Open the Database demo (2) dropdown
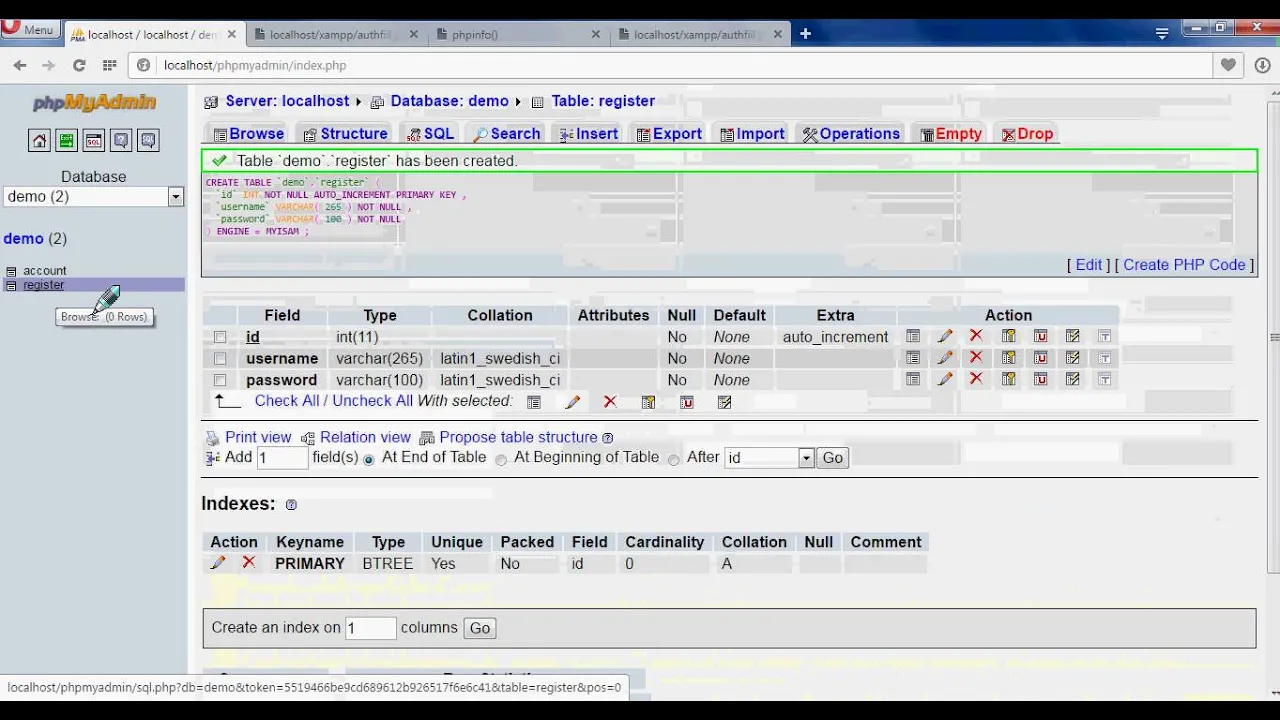Image resolution: width=1280 pixels, height=720 pixels. click(93, 197)
